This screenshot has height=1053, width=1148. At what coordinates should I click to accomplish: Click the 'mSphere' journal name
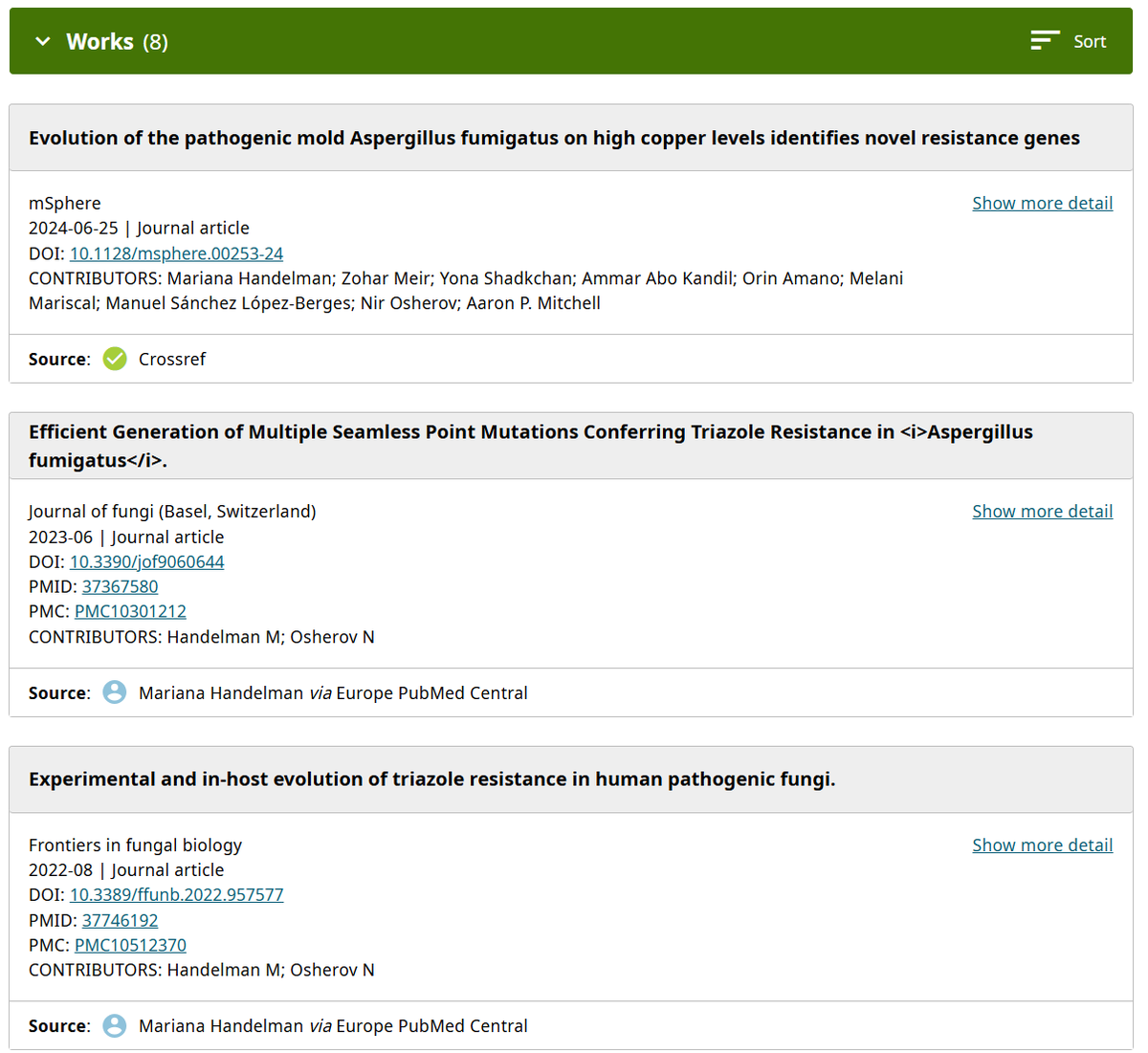[x=64, y=203]
